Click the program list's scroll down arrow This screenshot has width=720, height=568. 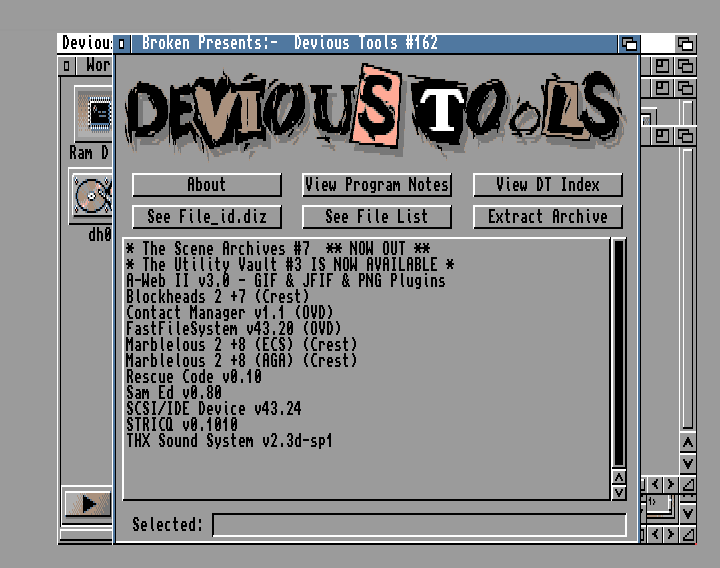618,492
